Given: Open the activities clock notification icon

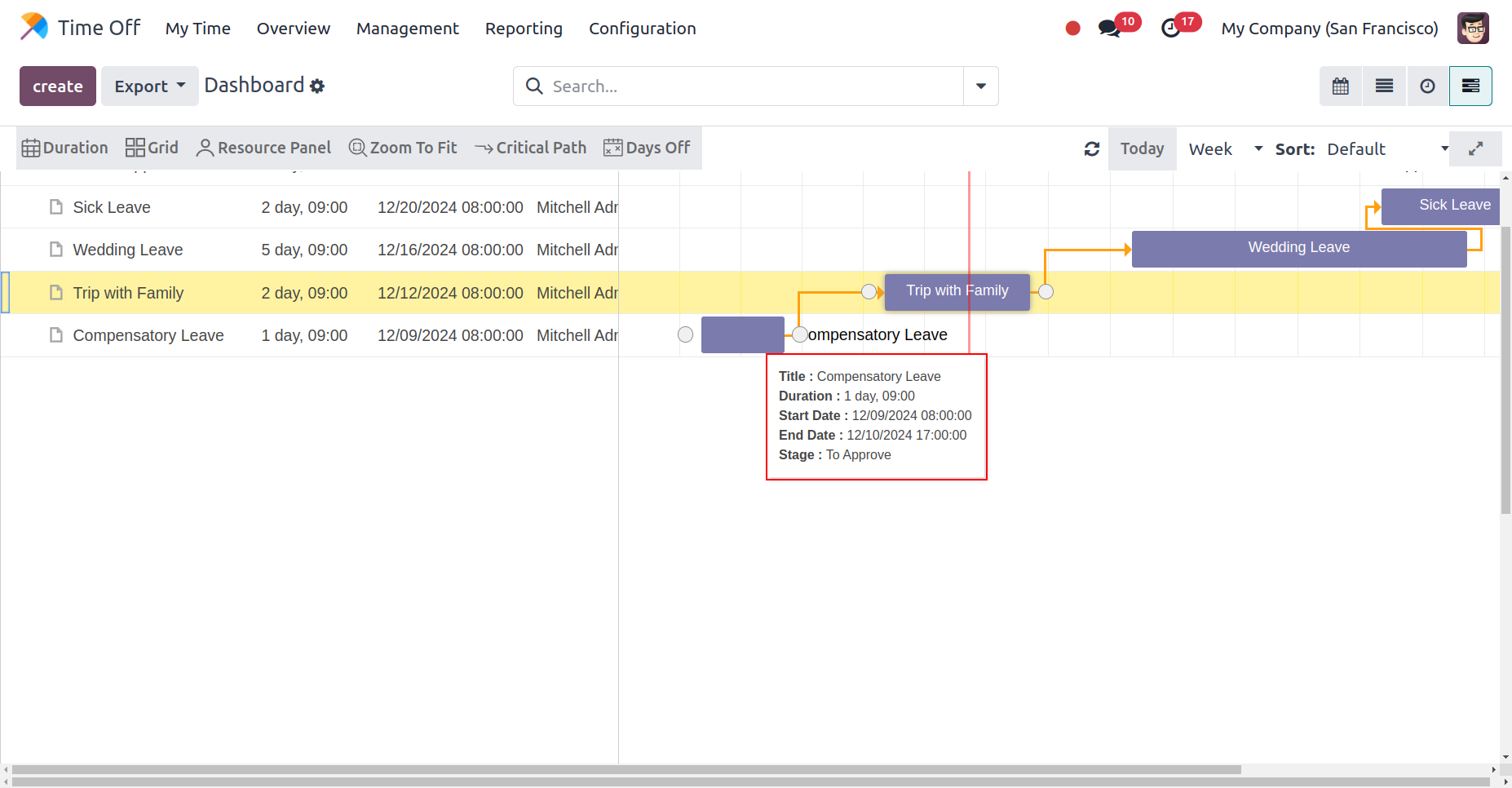Looking at the screenshot, I should pos(1170,29).
